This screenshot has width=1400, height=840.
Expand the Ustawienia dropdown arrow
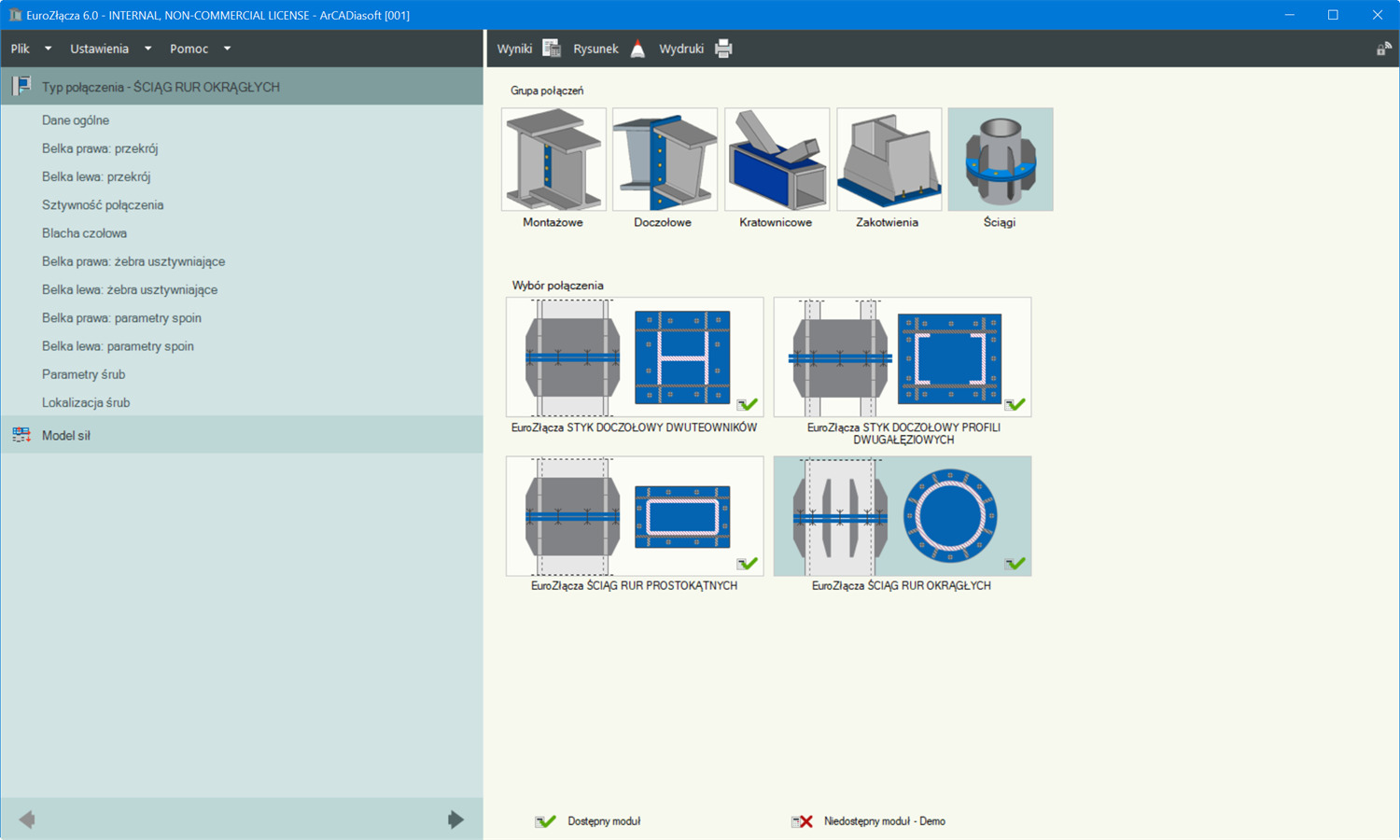coord(147,49)
